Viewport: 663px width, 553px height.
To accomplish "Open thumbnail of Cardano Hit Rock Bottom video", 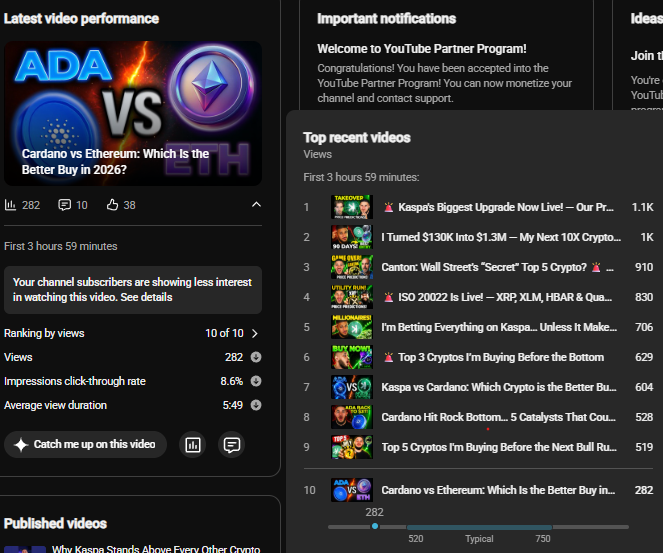I will [351, 417].
